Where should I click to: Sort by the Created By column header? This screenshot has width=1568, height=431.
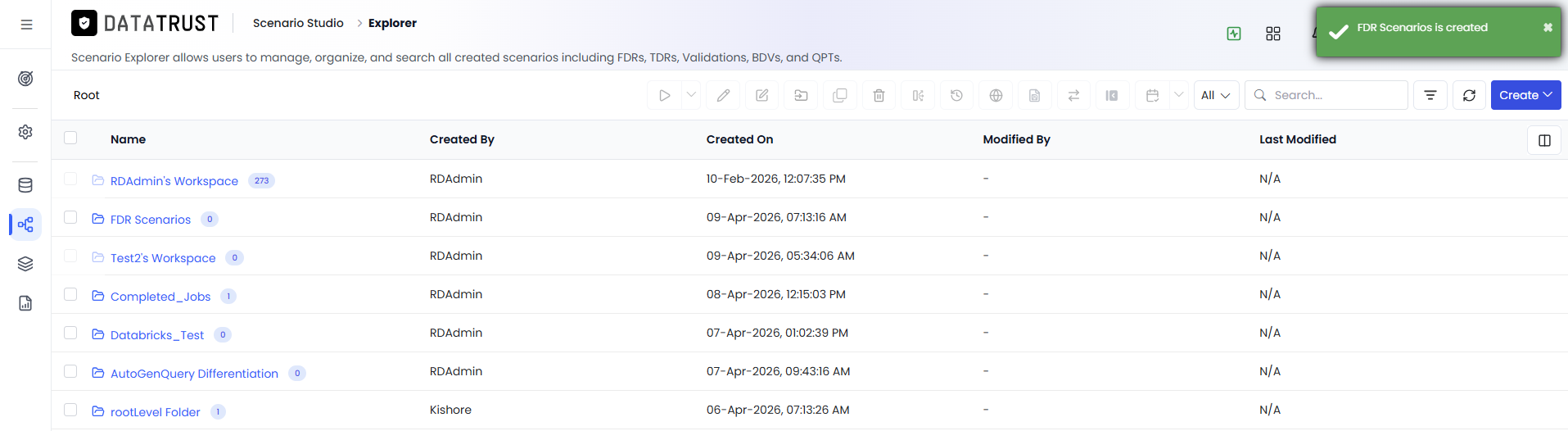tap(462, 139)
